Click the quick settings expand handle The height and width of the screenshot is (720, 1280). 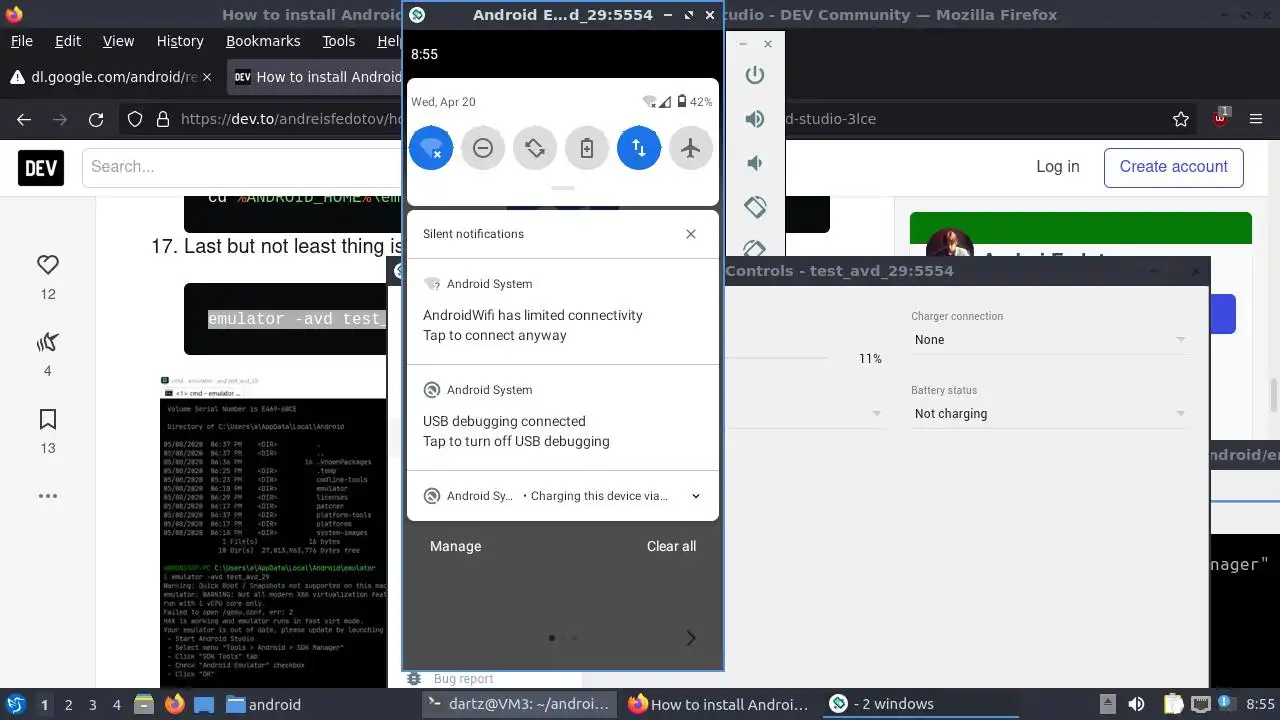(563, 188)
